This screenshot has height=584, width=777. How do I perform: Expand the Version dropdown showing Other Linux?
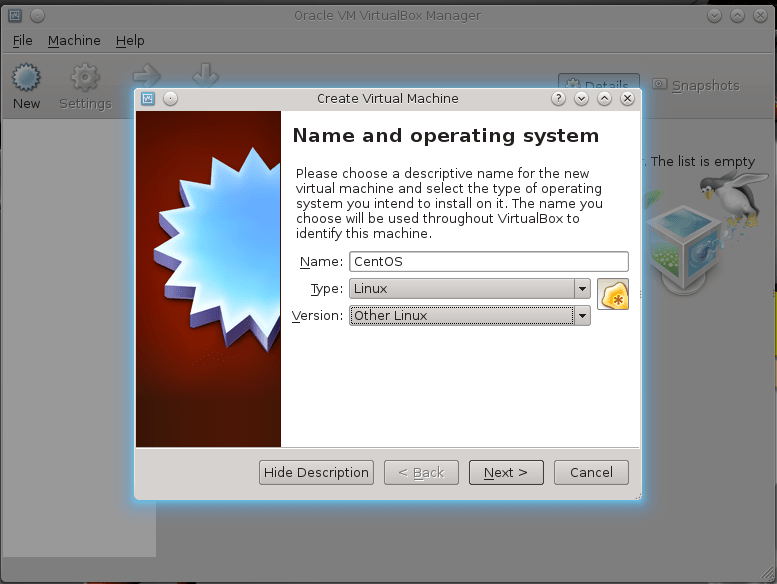click(470, 316)
